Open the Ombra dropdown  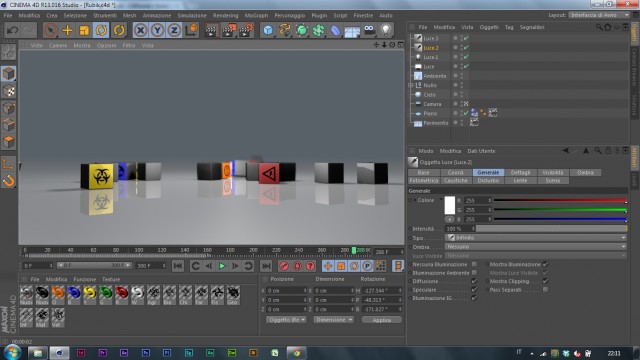point(536,247)
